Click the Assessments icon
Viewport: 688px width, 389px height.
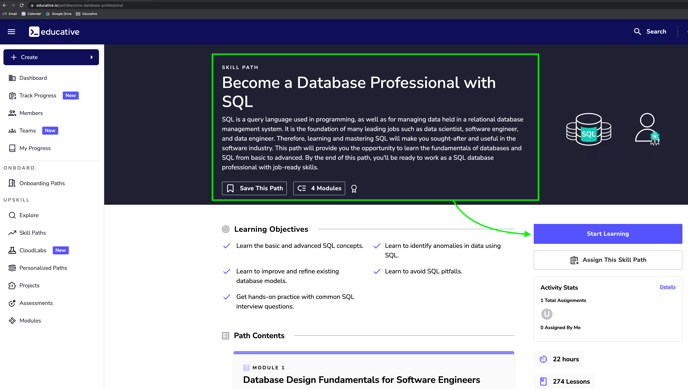[12, 303]
